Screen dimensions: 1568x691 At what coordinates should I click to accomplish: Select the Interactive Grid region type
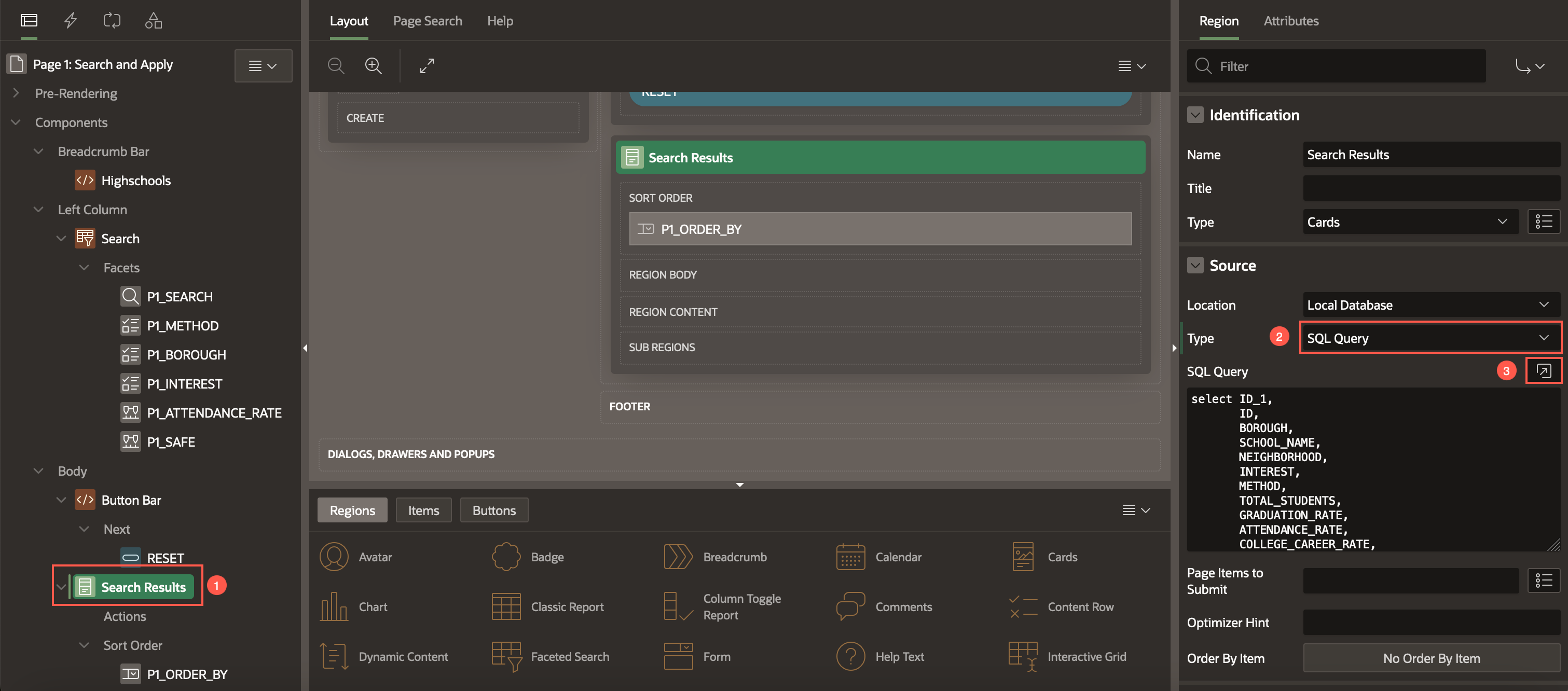(x=1068, y=657)
